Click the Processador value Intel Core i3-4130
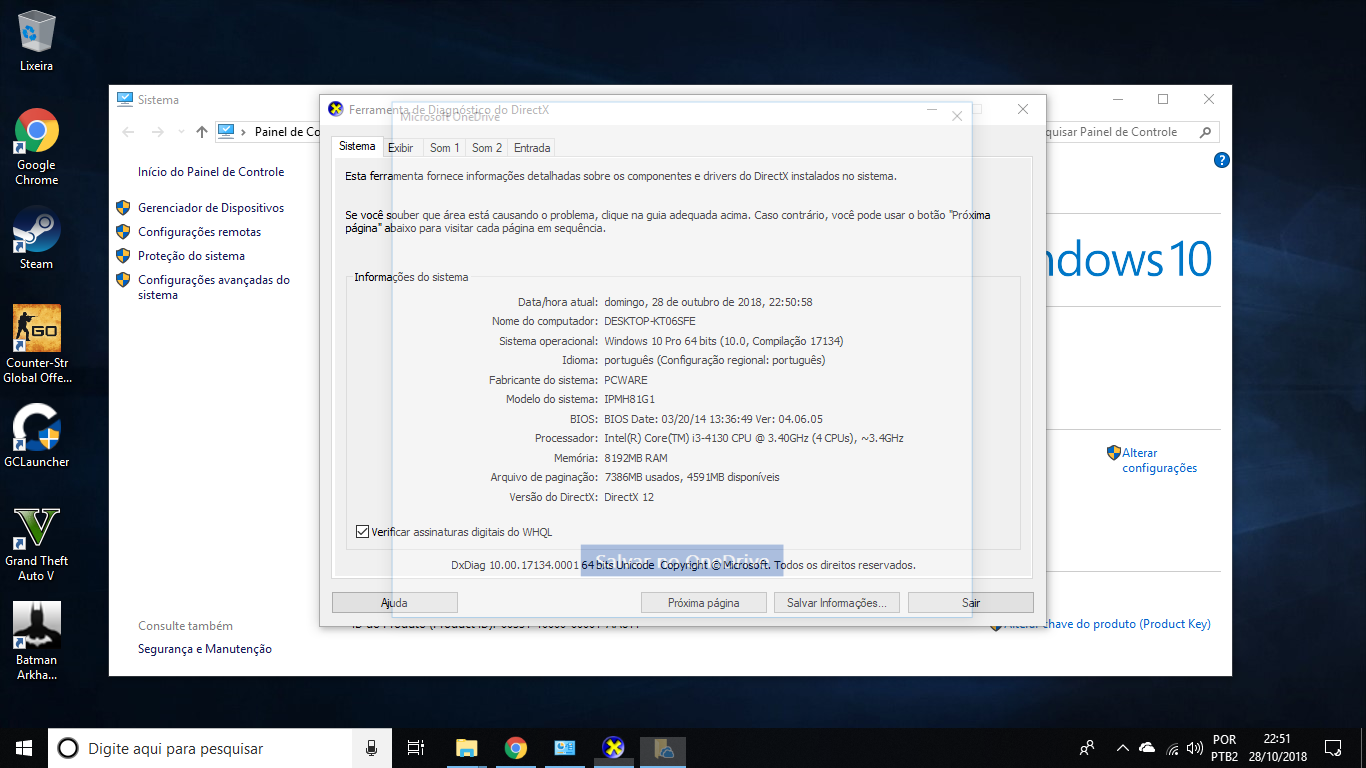Image resolution: width=1366 pixels, height=768 pixels. pos(754,438)
